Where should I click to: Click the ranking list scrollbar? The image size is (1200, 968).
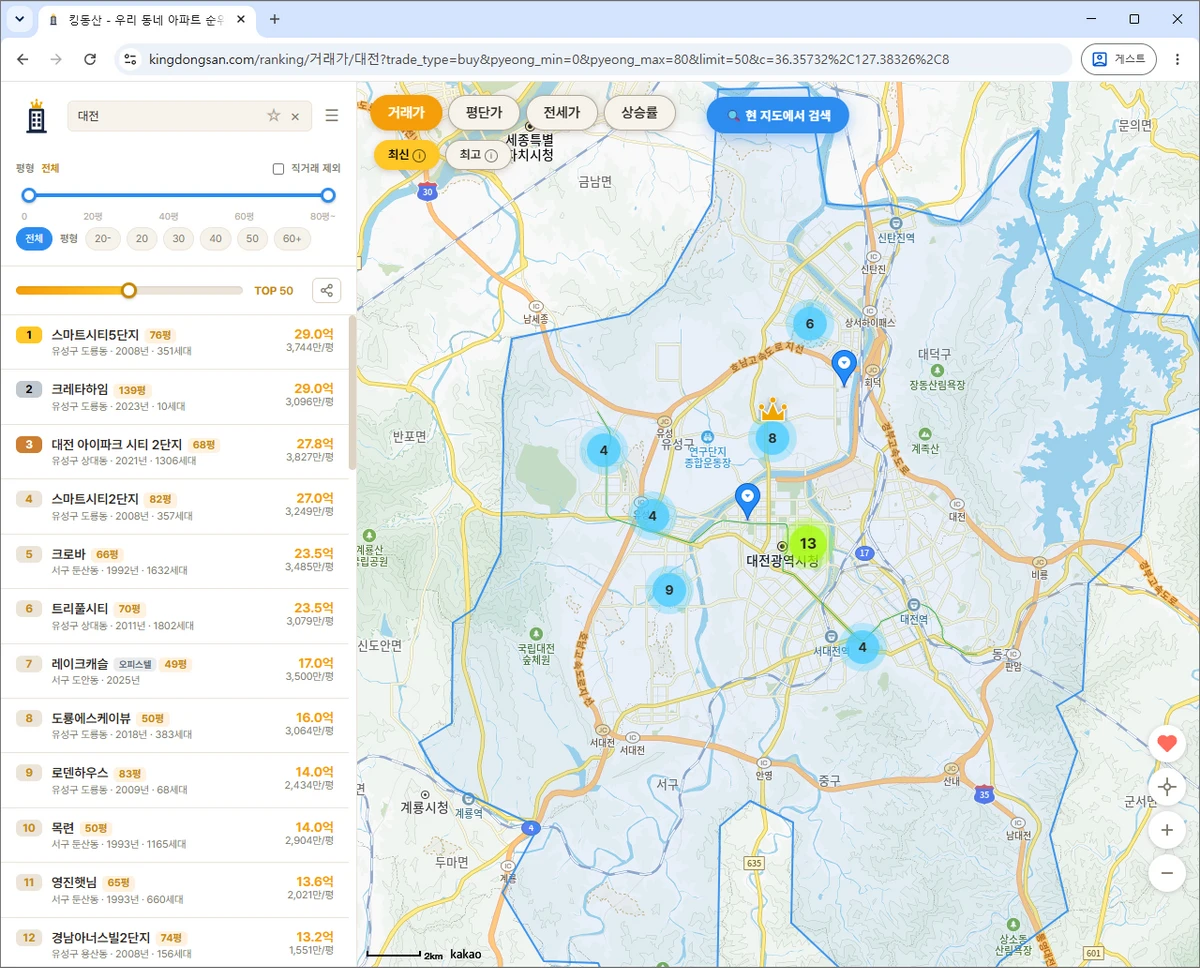click(x=352, y=393)
